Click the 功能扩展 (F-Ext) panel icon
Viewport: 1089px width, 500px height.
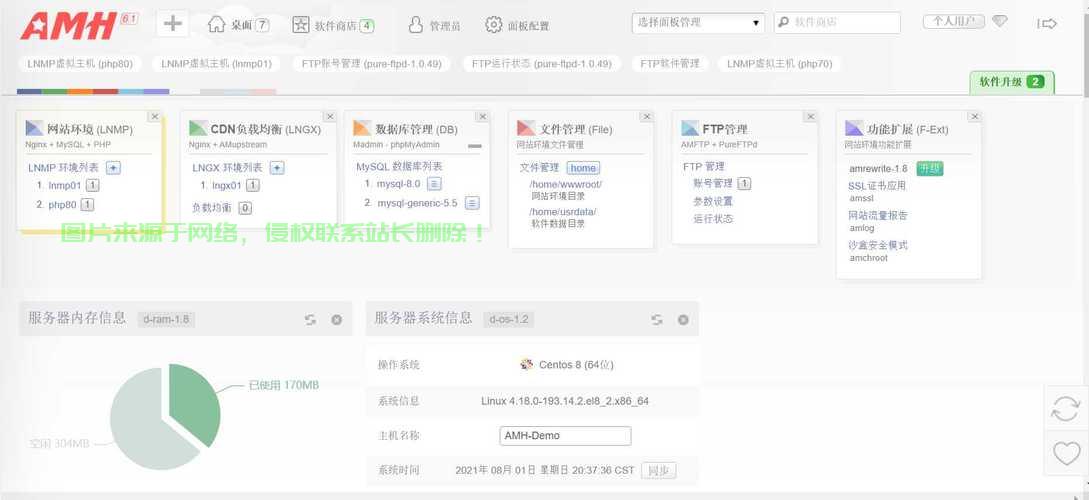click(x=854, y=128)
